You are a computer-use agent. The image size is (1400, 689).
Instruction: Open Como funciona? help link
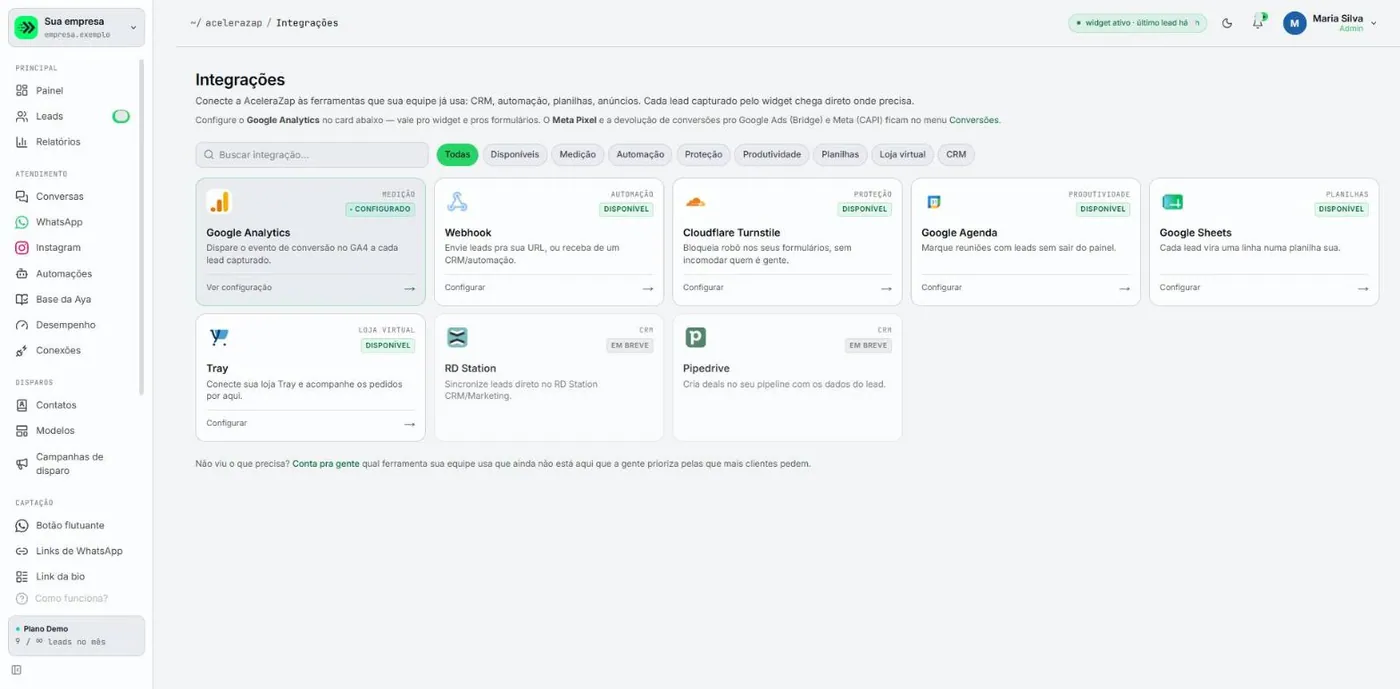click(71, 598)
